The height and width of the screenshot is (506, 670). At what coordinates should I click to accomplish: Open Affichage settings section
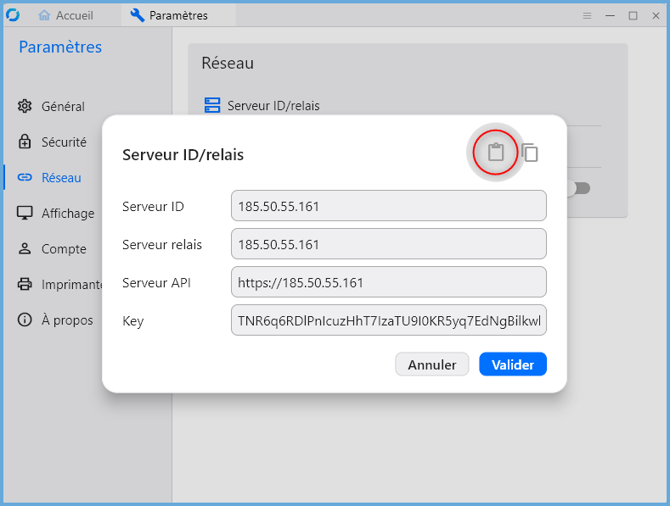click(x=68, y=213)
